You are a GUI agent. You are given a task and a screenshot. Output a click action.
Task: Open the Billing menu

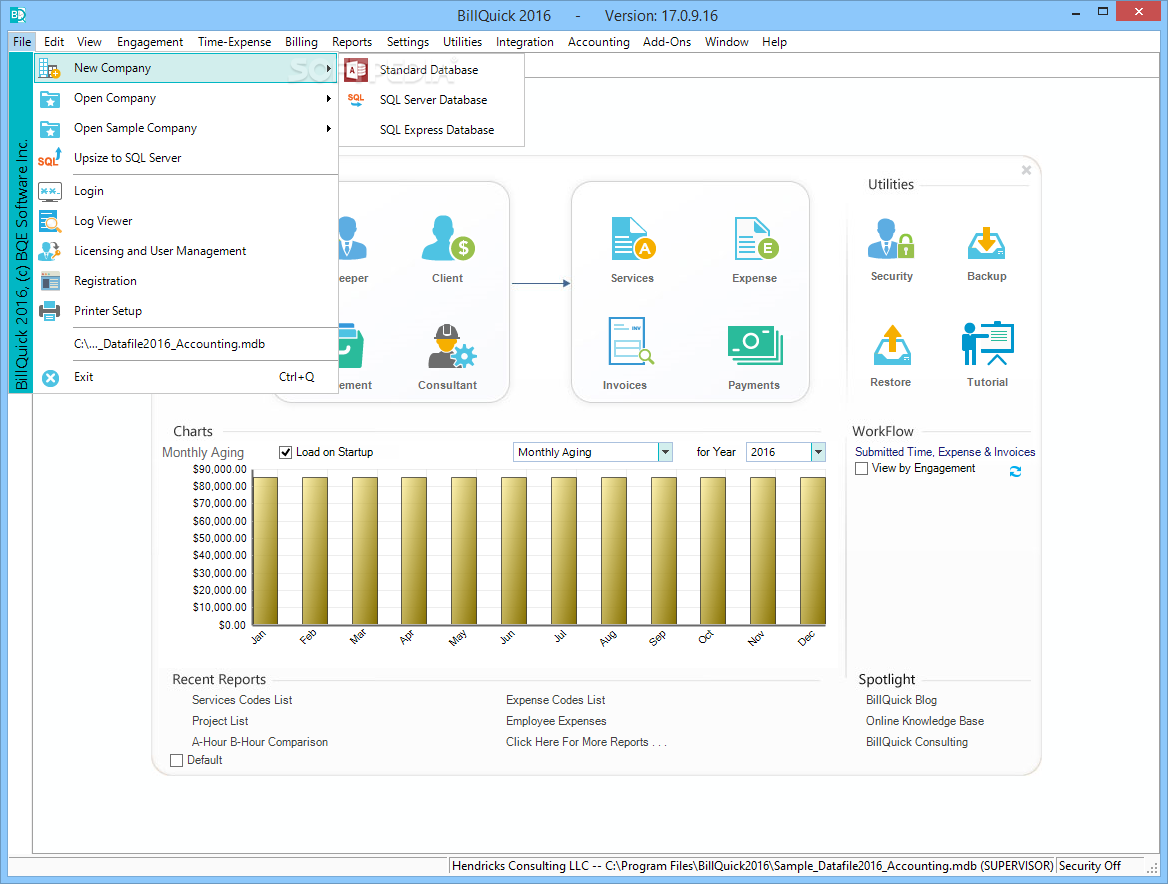pos(301,42)
